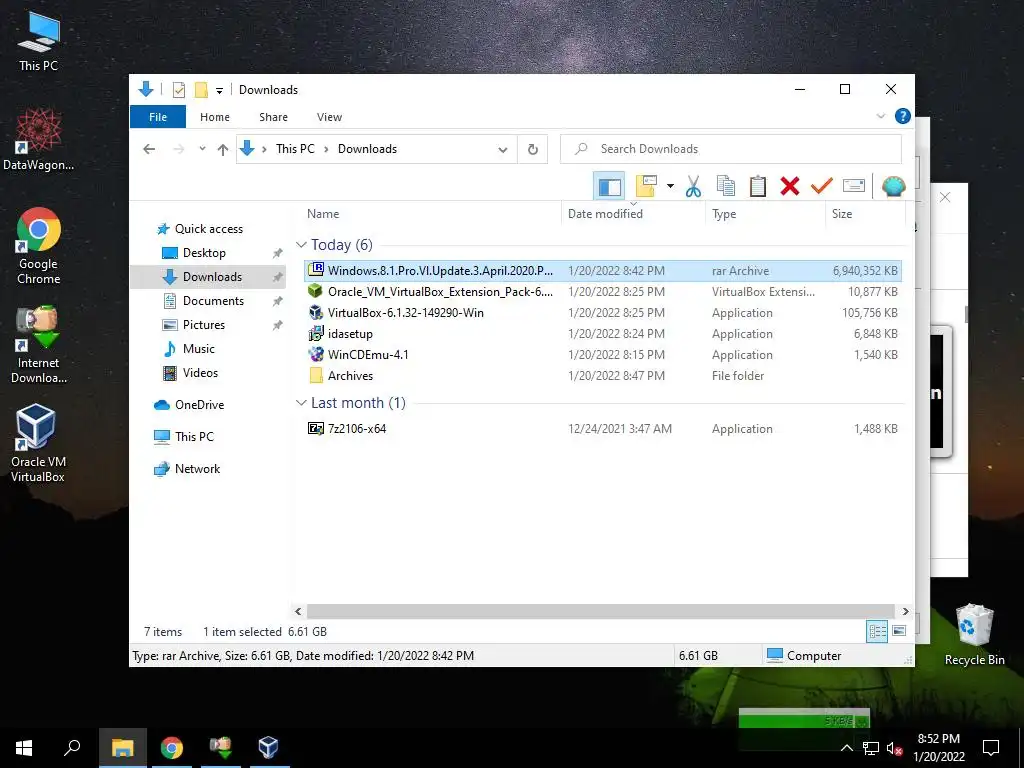1024x768 pixels.
Task: Collapse the Today (6) group
Action: tap(301, 244)
